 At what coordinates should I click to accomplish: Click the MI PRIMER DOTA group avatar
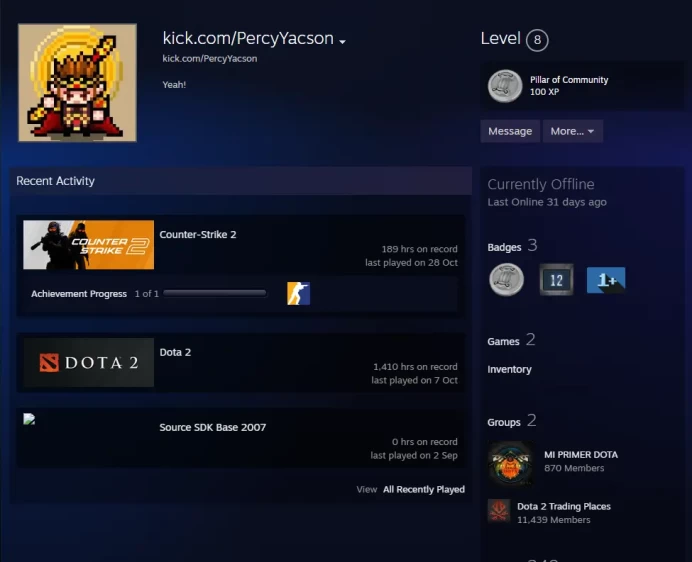511,464
